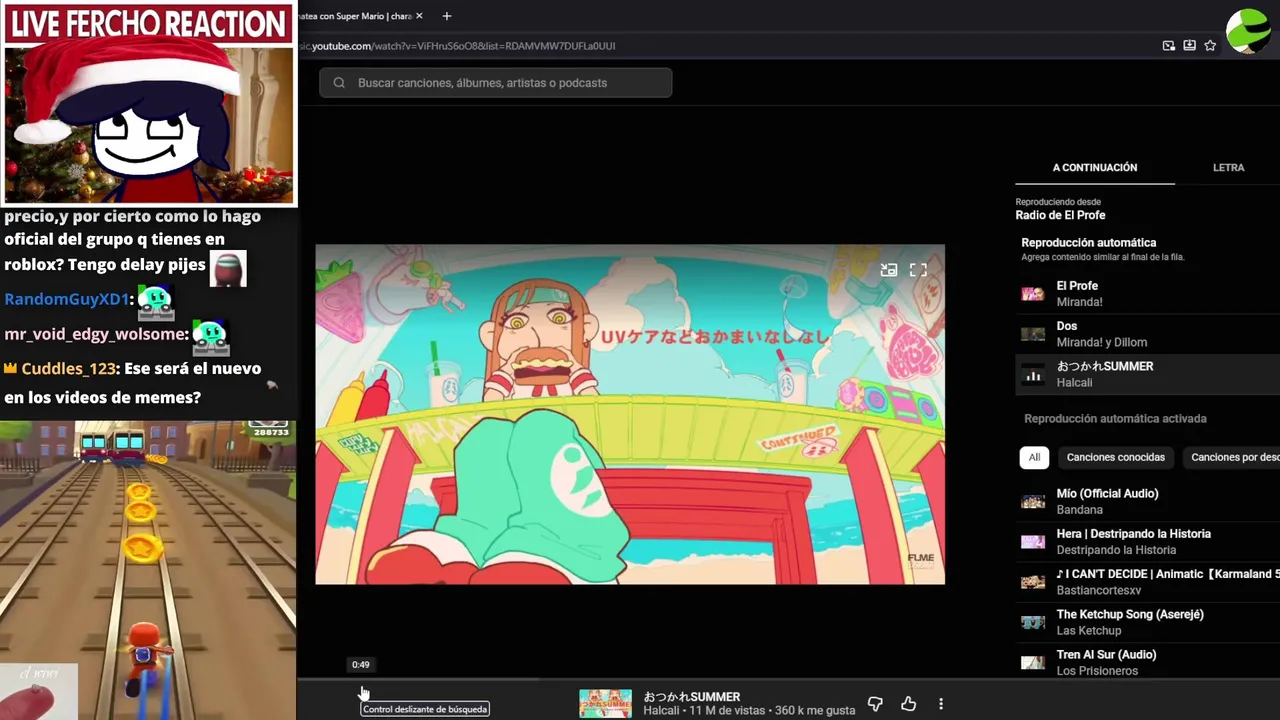This screenshot has height=720, width=1280.
Task: Click the Halcali artist link in player bar
Action: tap(661, 711)
